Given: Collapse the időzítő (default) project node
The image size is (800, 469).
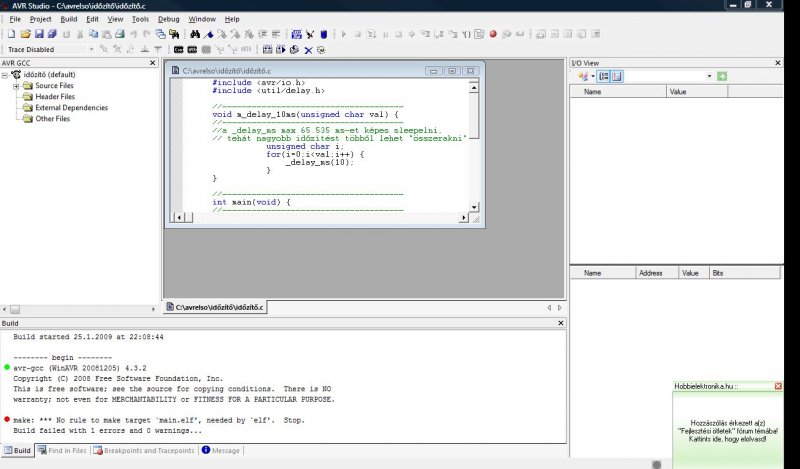Looking at the screenshot, I should (x=5, y=75).
